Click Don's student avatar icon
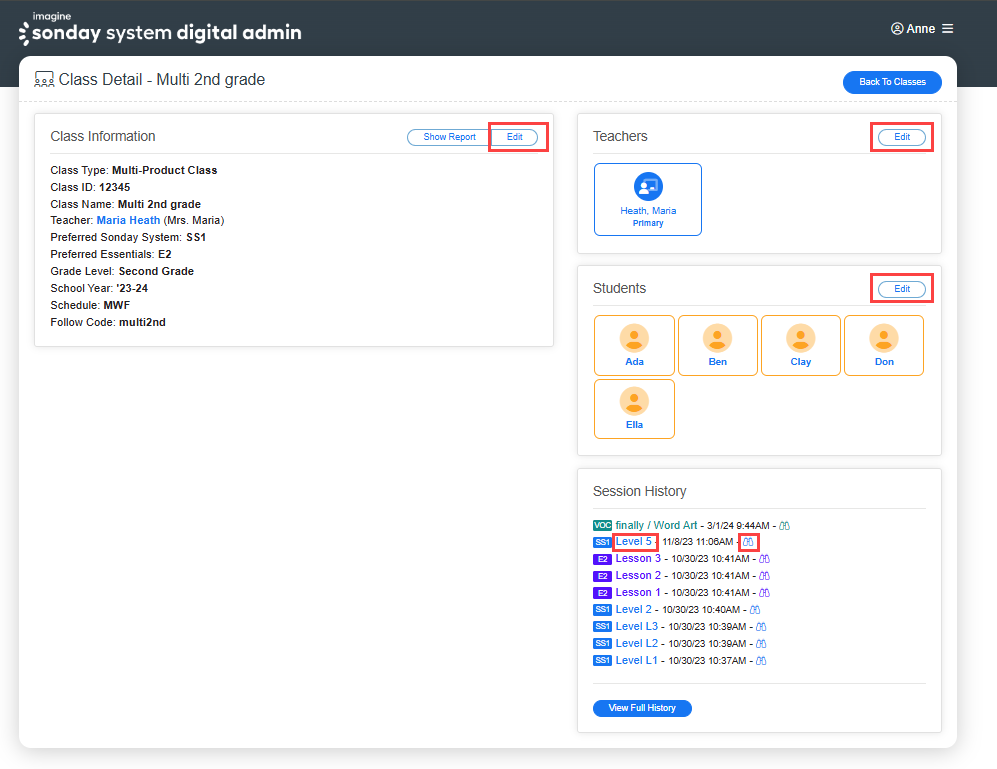 pos(884,338)
